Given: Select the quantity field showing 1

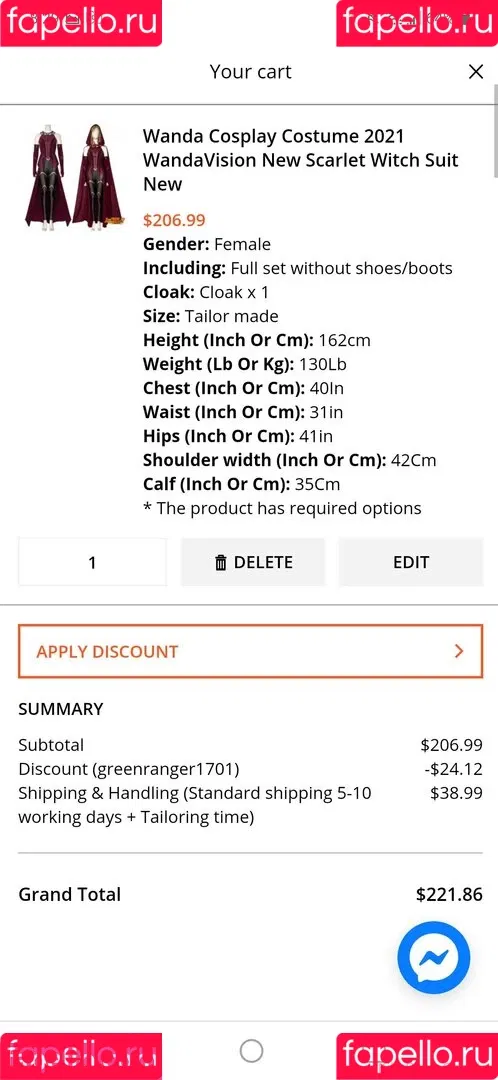Looking at the screenshot, I should pyautogui.click(x=92, y=562).
